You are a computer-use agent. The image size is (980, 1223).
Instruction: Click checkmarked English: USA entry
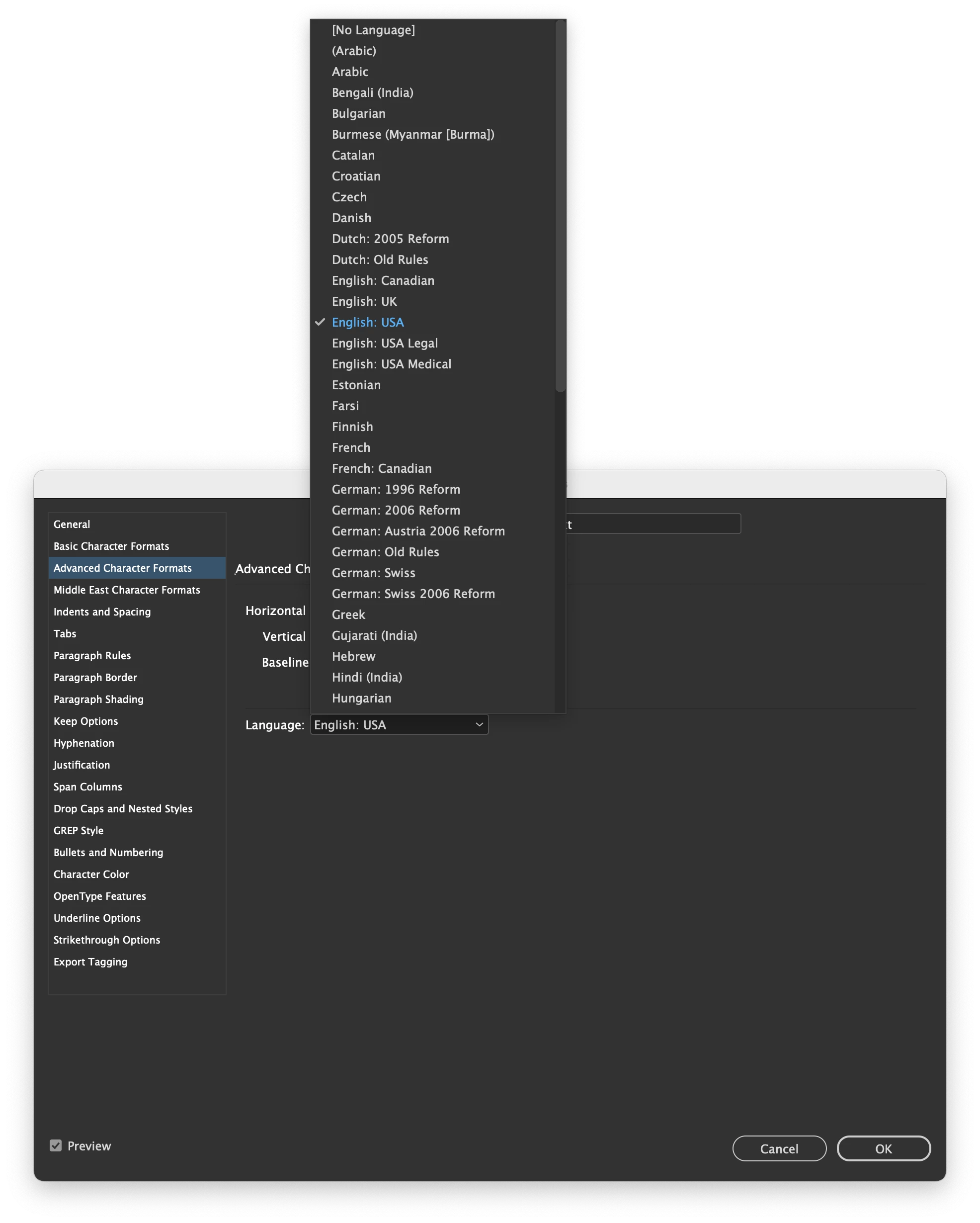click(x=368, y=322)
